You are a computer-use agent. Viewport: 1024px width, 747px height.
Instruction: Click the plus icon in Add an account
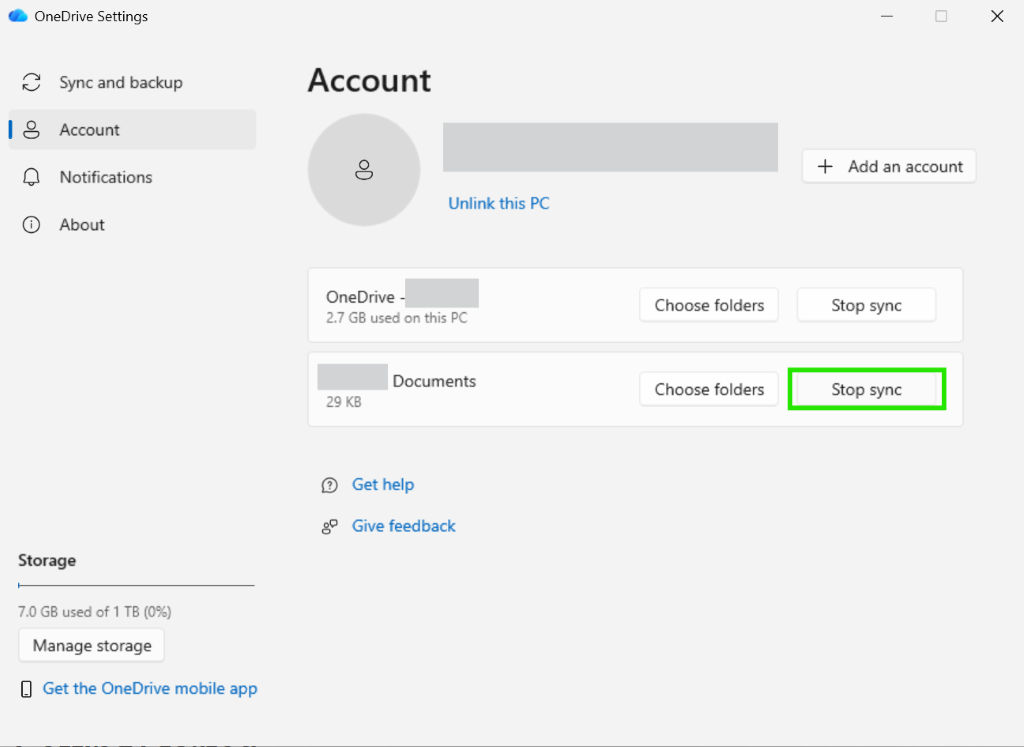825,167
